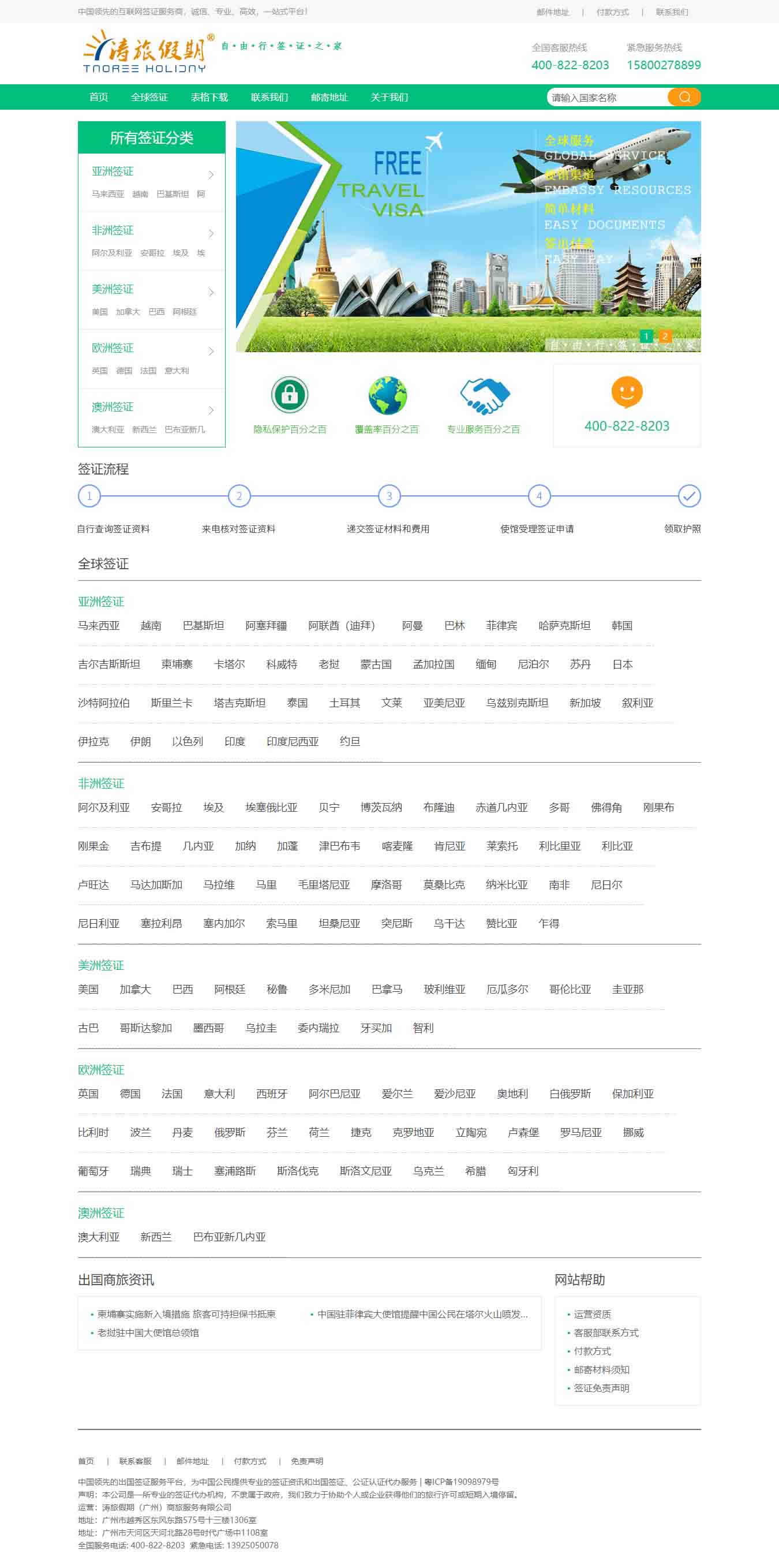Viewport: 779px width, 1568px height.
Task: Expand the 欧洲签证 category arrow
Action: point(211,351)
